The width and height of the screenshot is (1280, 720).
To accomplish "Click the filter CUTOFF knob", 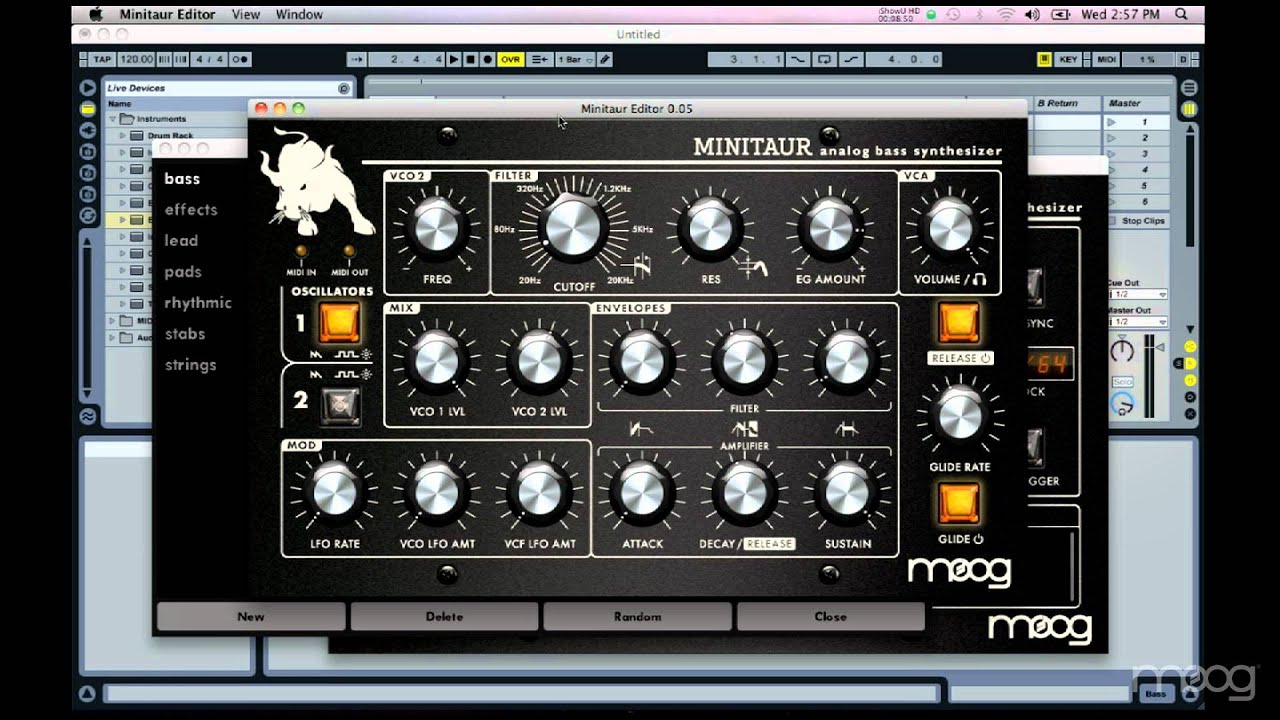I will point(573,227).
